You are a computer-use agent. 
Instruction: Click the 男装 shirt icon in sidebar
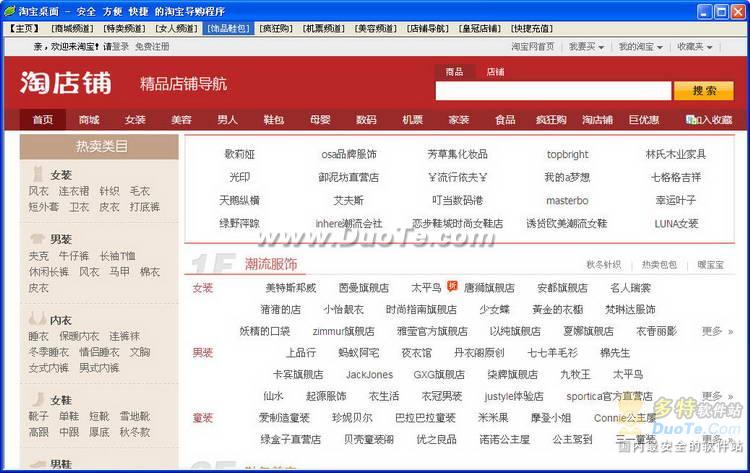[37, 239]
